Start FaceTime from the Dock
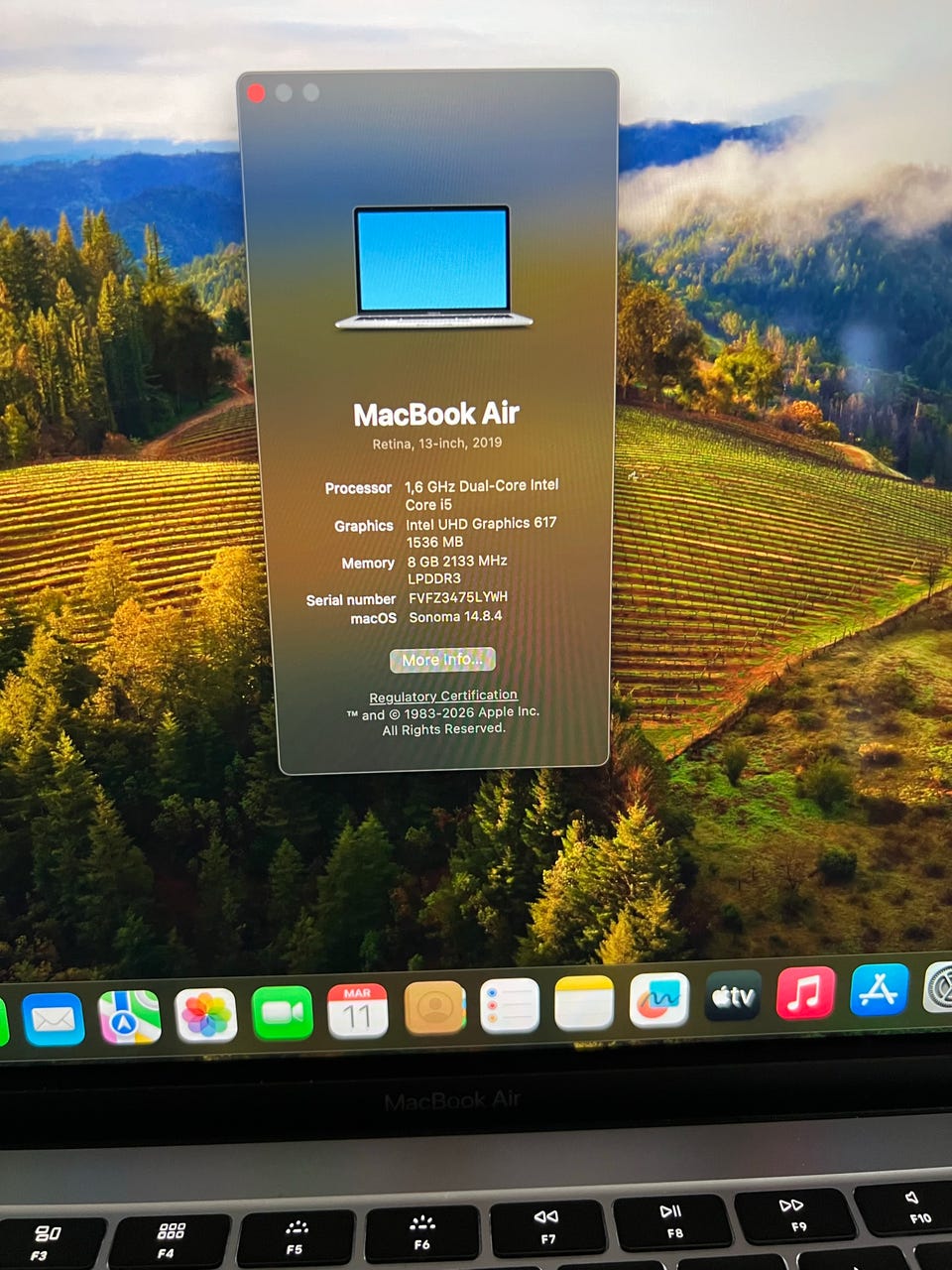Viewport: 952px width, 1270px height. coord(283,1013)
